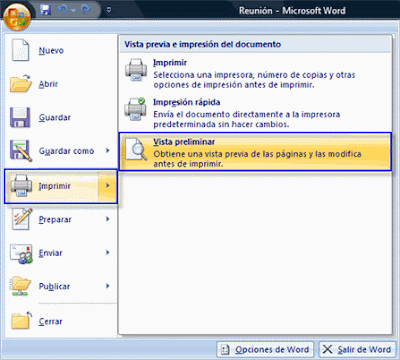
Task: Click printer icon of Imprimir in submenu
Action: (136, 69)
